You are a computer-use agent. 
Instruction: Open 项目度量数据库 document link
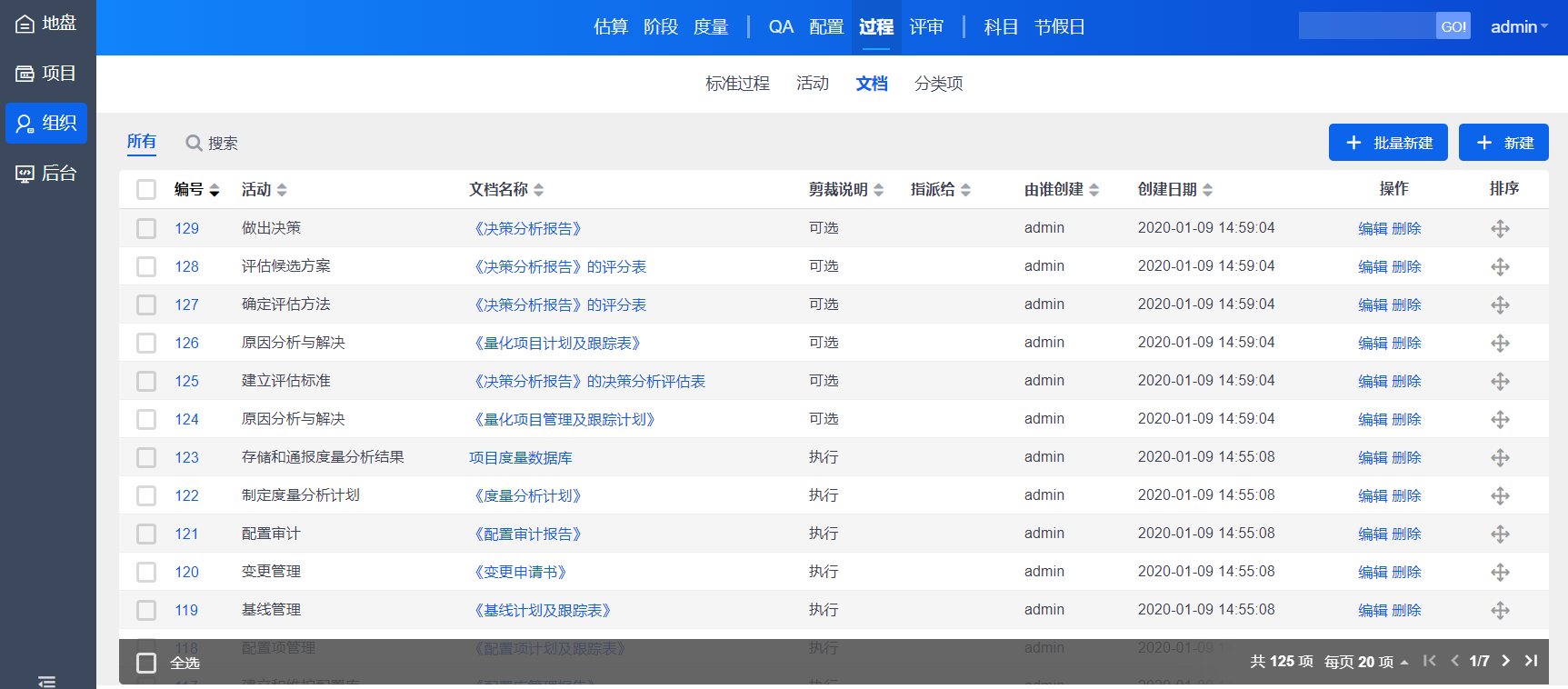521,457
